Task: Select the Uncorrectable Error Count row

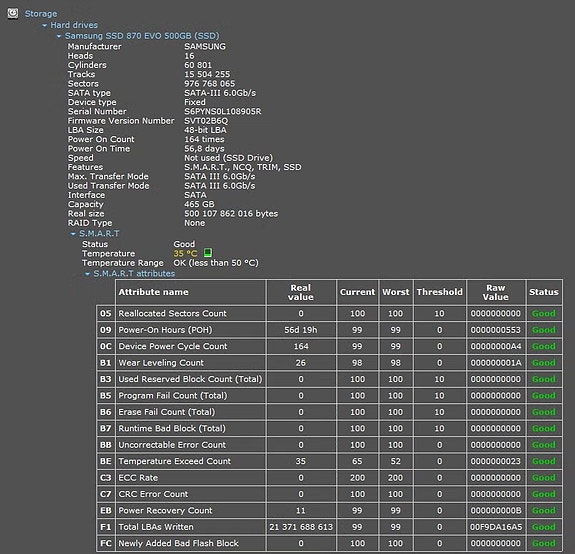Action: [329, 445]
